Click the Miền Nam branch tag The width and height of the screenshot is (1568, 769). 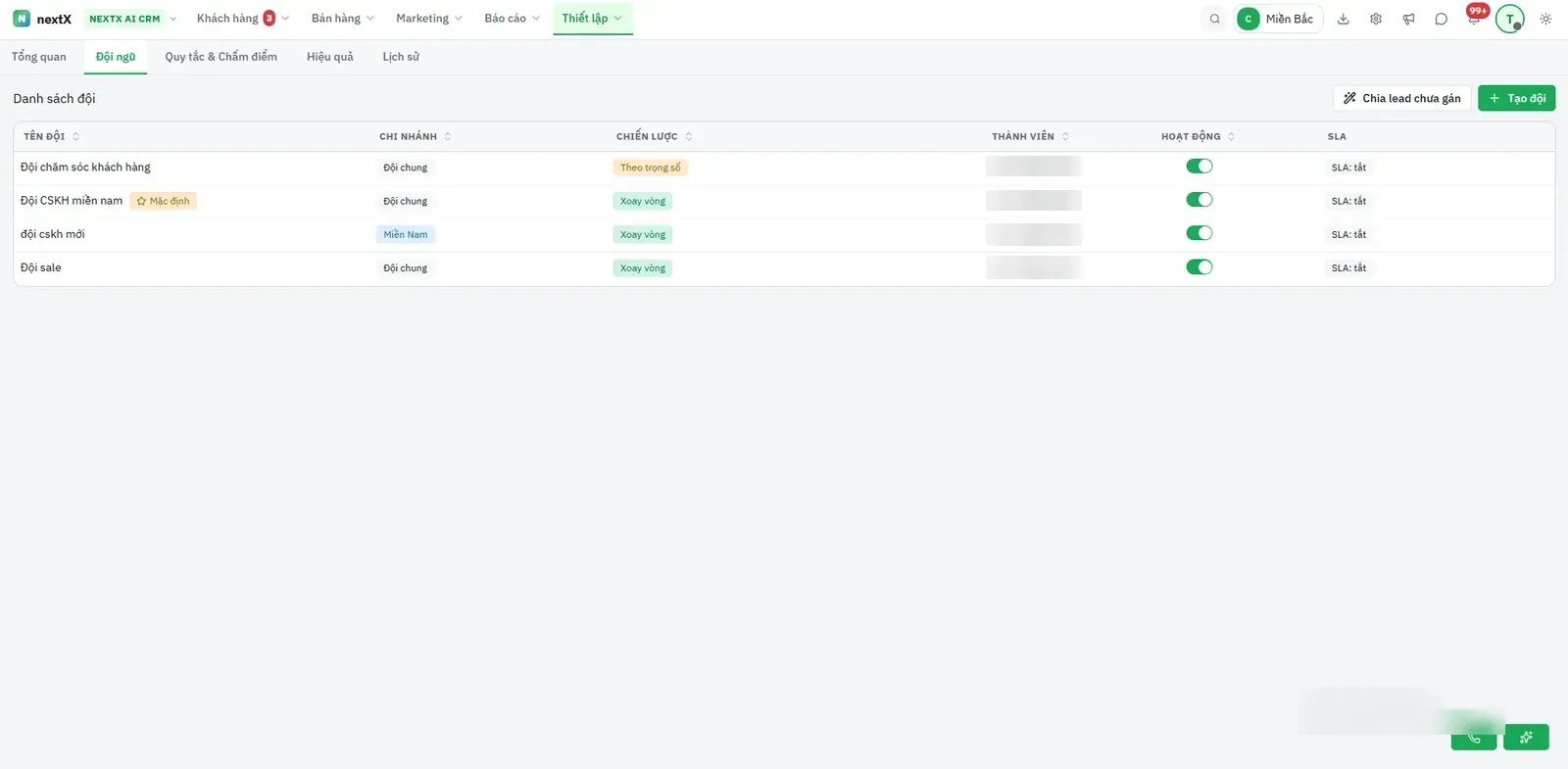406,234
